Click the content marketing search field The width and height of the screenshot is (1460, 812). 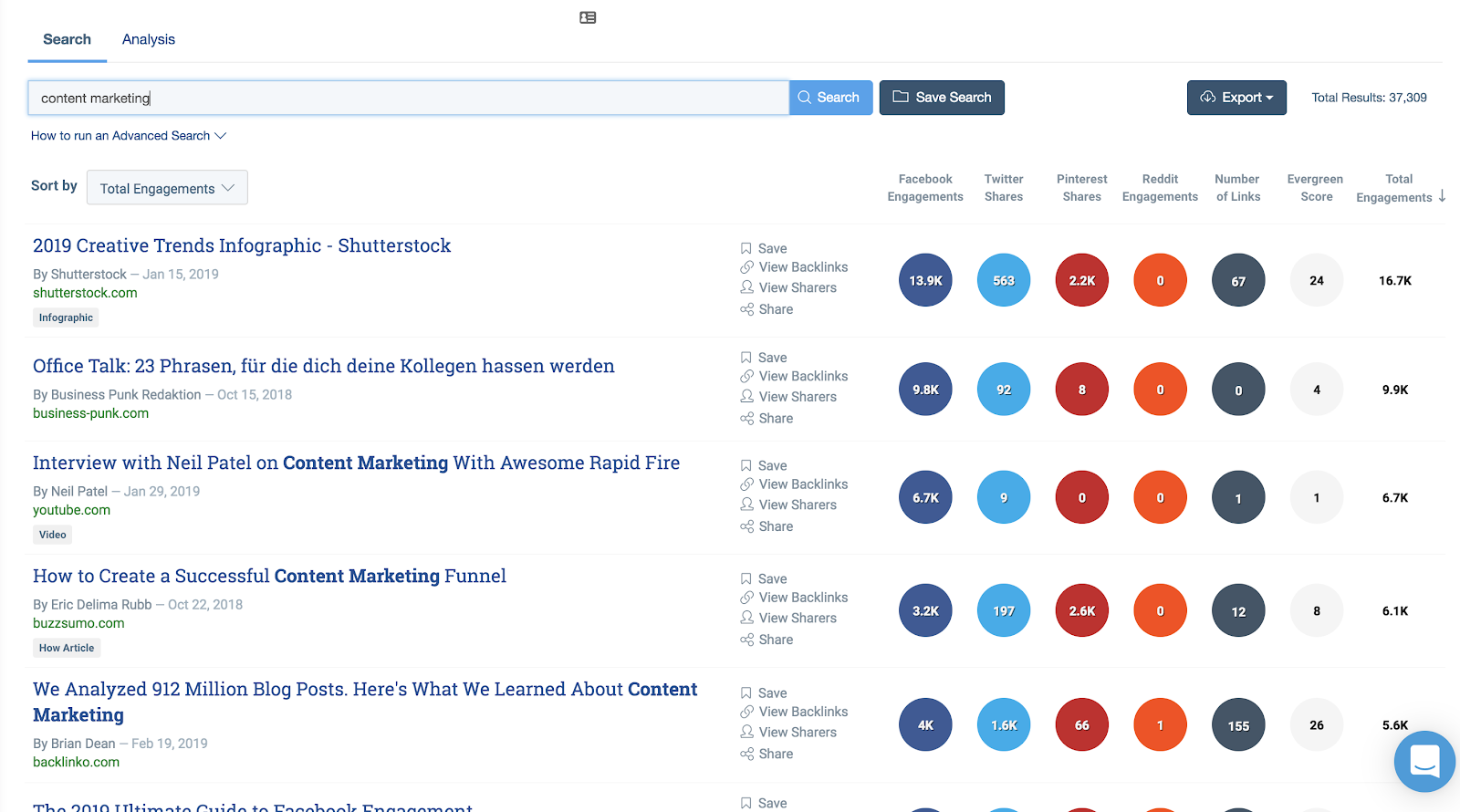[408, 98]
